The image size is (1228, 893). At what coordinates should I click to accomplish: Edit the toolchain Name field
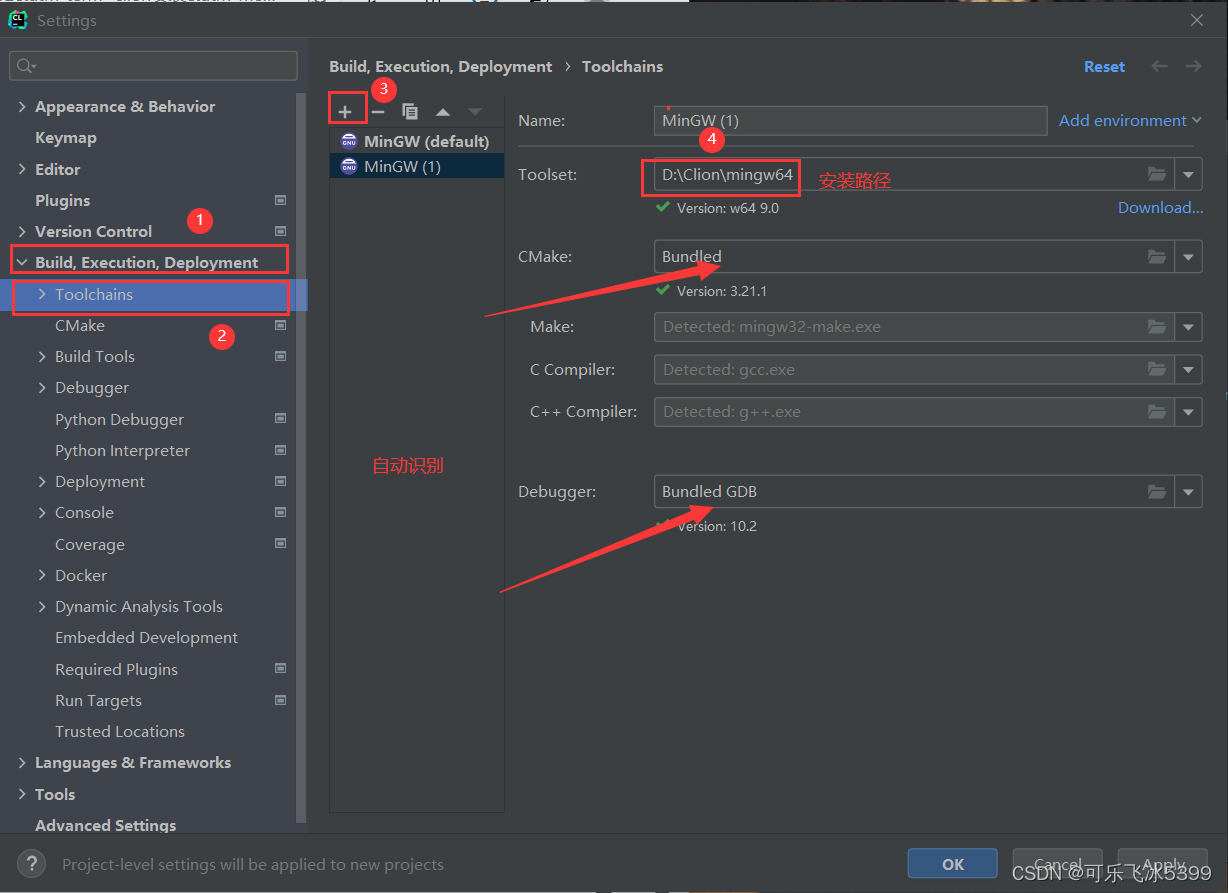coord(850,120)
